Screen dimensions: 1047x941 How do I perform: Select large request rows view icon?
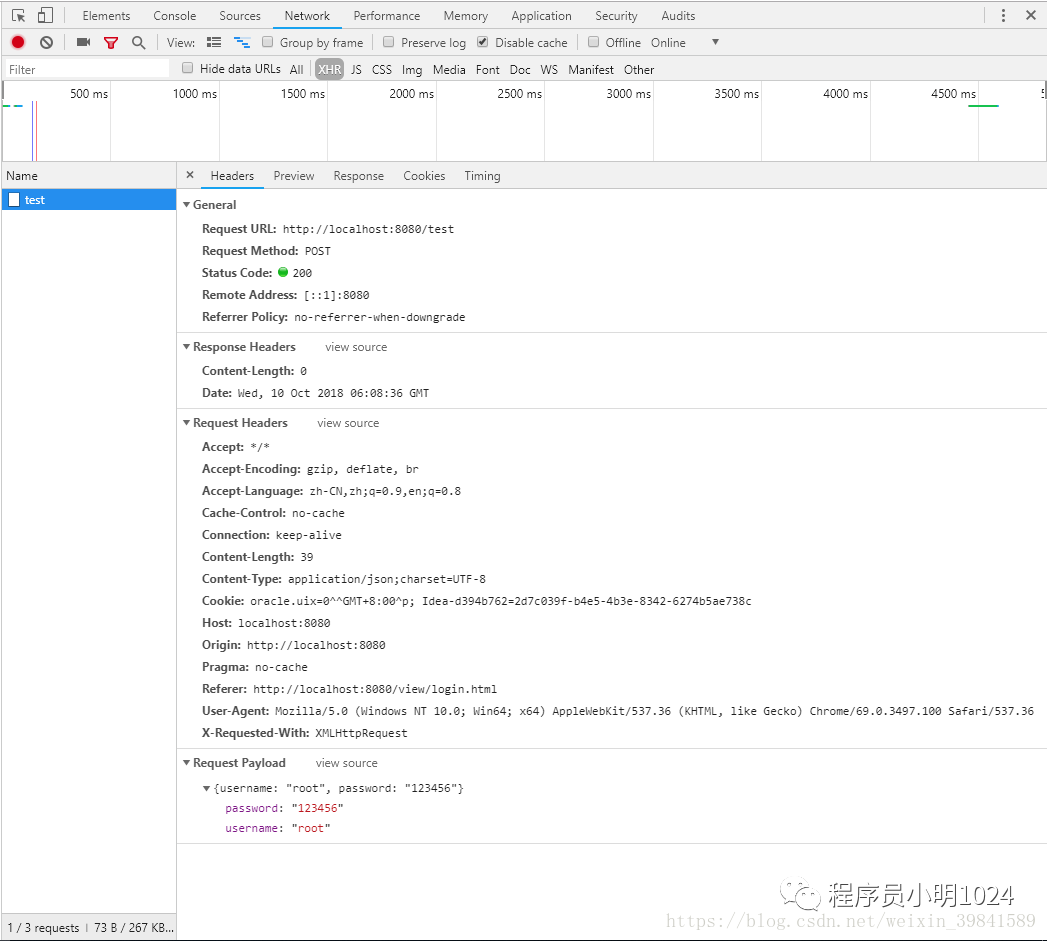tap(214, 43)
